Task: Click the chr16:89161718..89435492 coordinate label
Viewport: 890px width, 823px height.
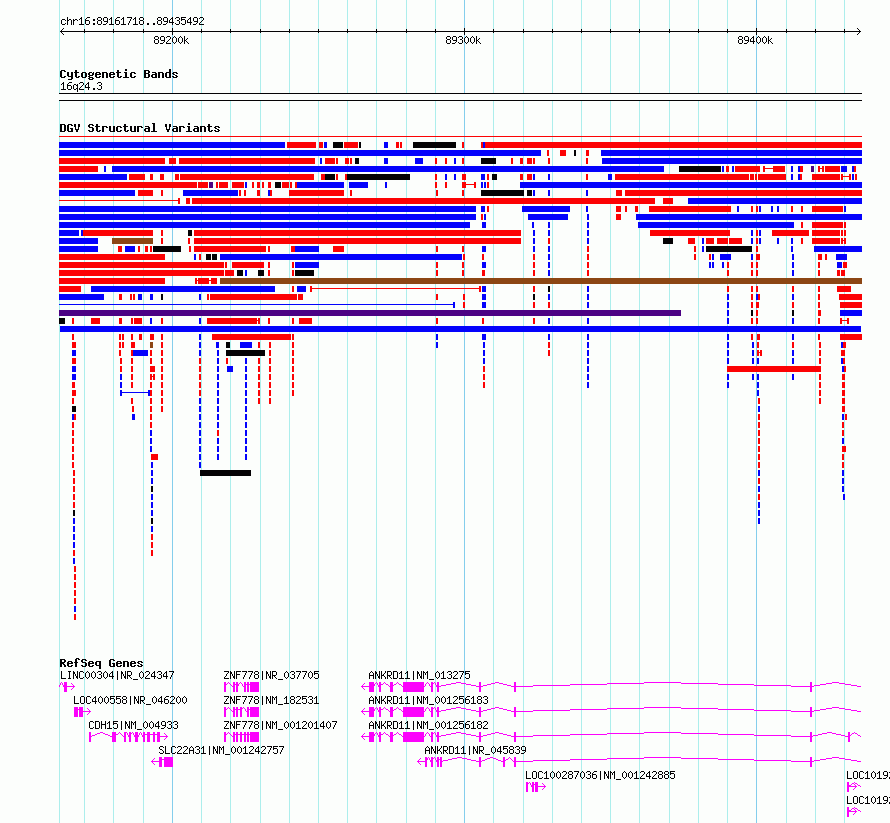Action: tap(132, 21)
